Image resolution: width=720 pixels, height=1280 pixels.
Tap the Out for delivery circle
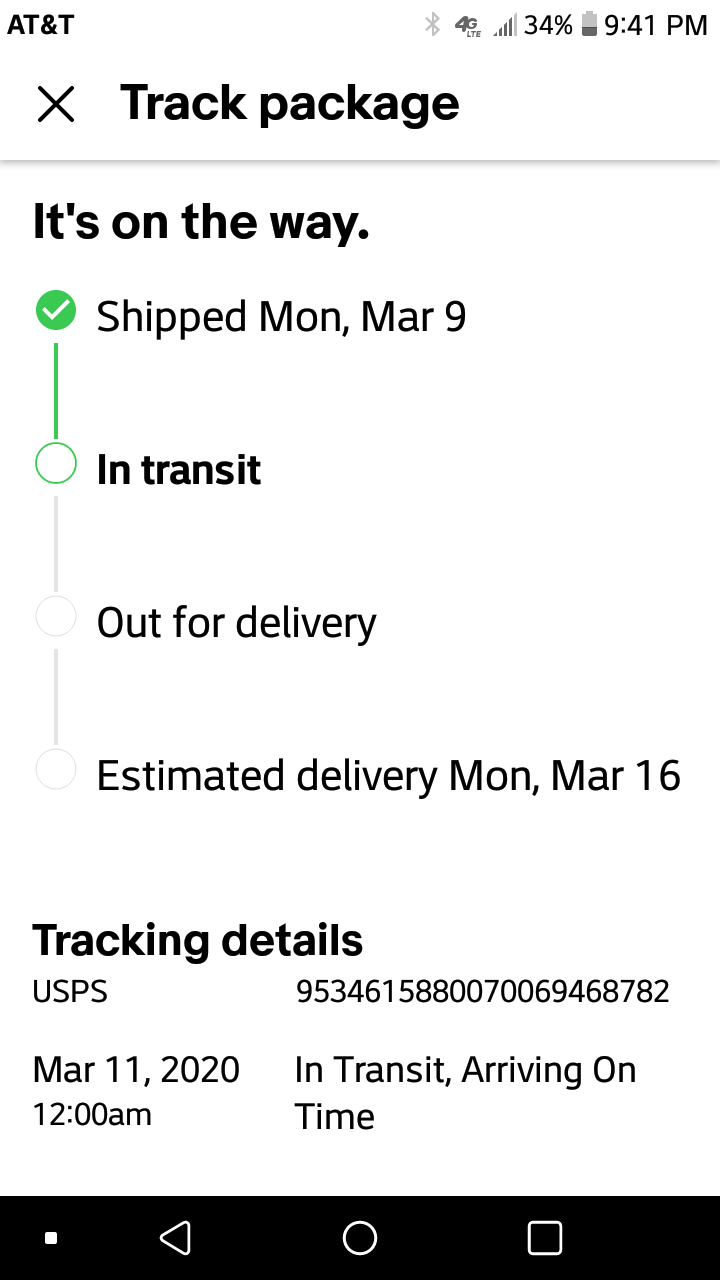tap(56, 616)
